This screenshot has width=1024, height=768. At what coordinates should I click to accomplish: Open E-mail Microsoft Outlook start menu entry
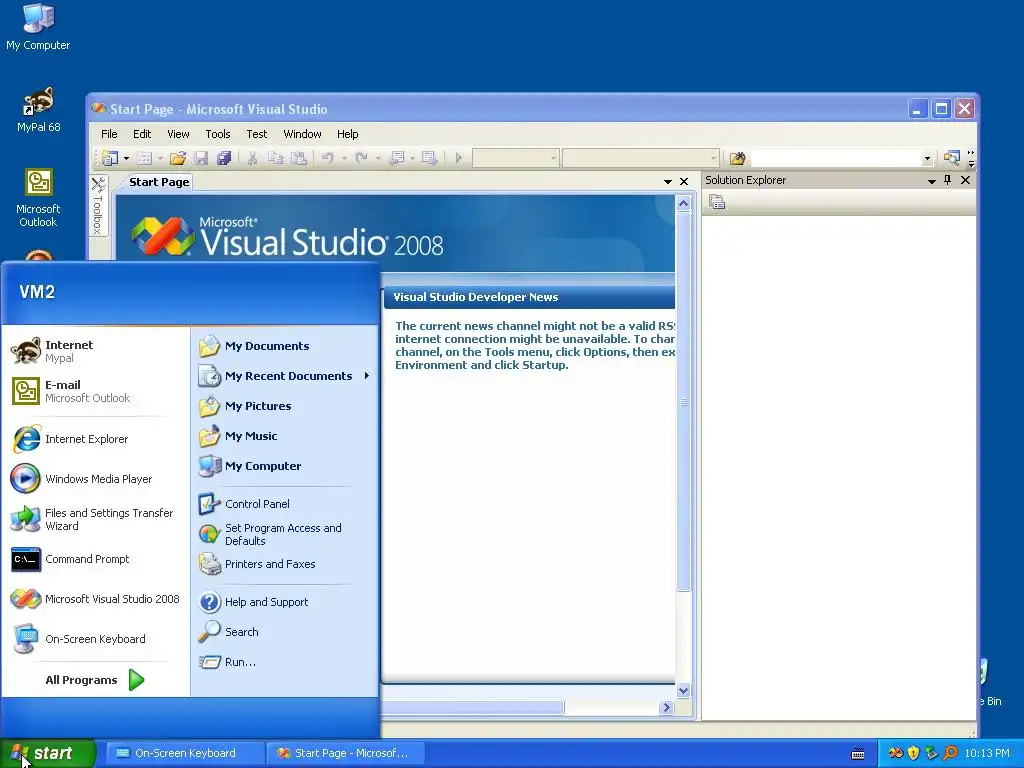95,391
